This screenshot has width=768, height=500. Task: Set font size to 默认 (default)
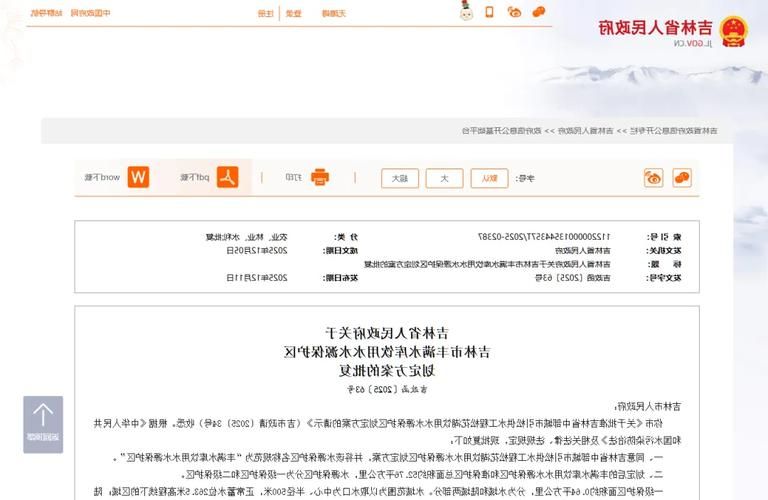[489, 179]
